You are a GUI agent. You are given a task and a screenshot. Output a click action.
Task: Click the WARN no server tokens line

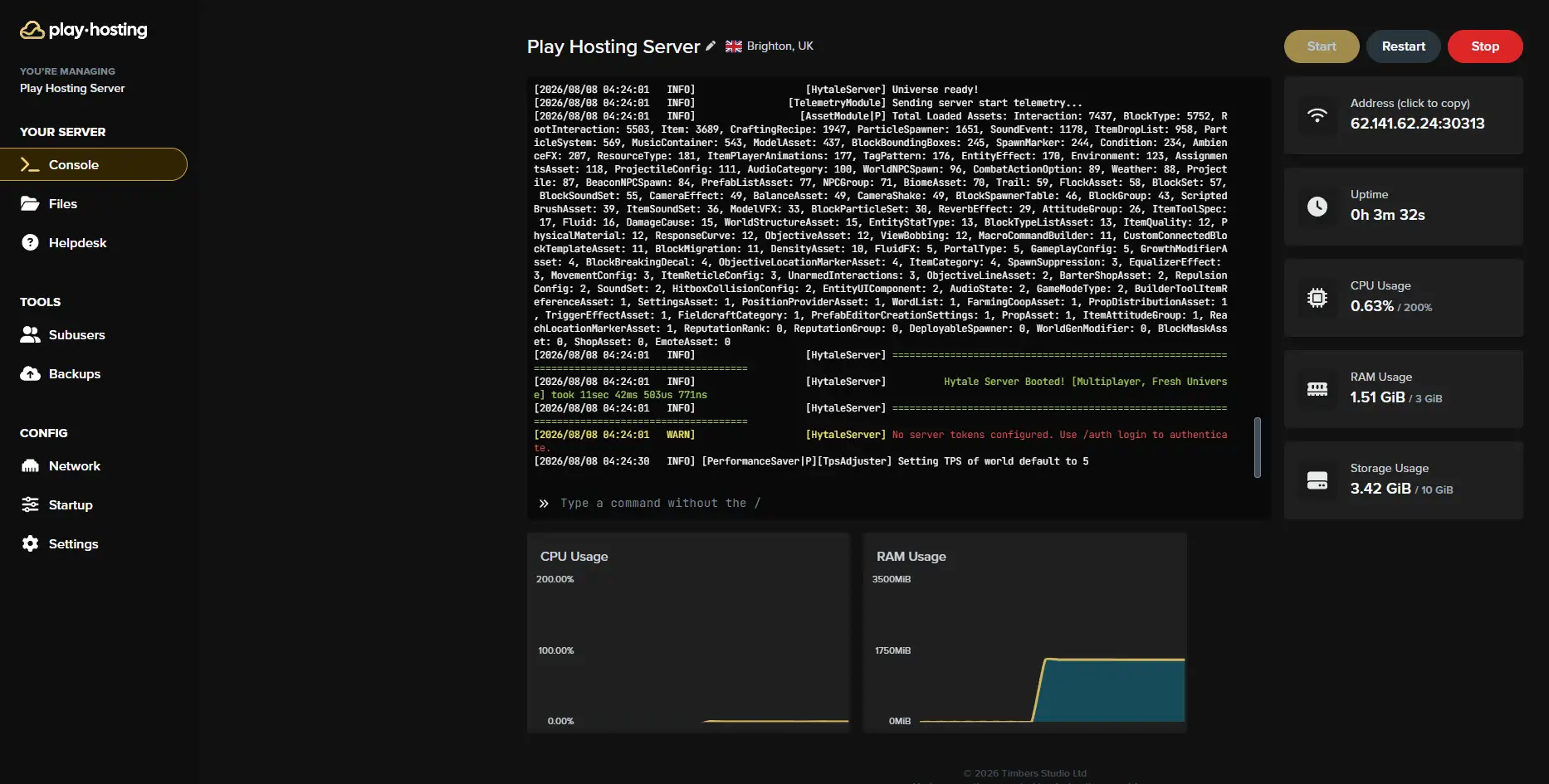coord(880,441)
